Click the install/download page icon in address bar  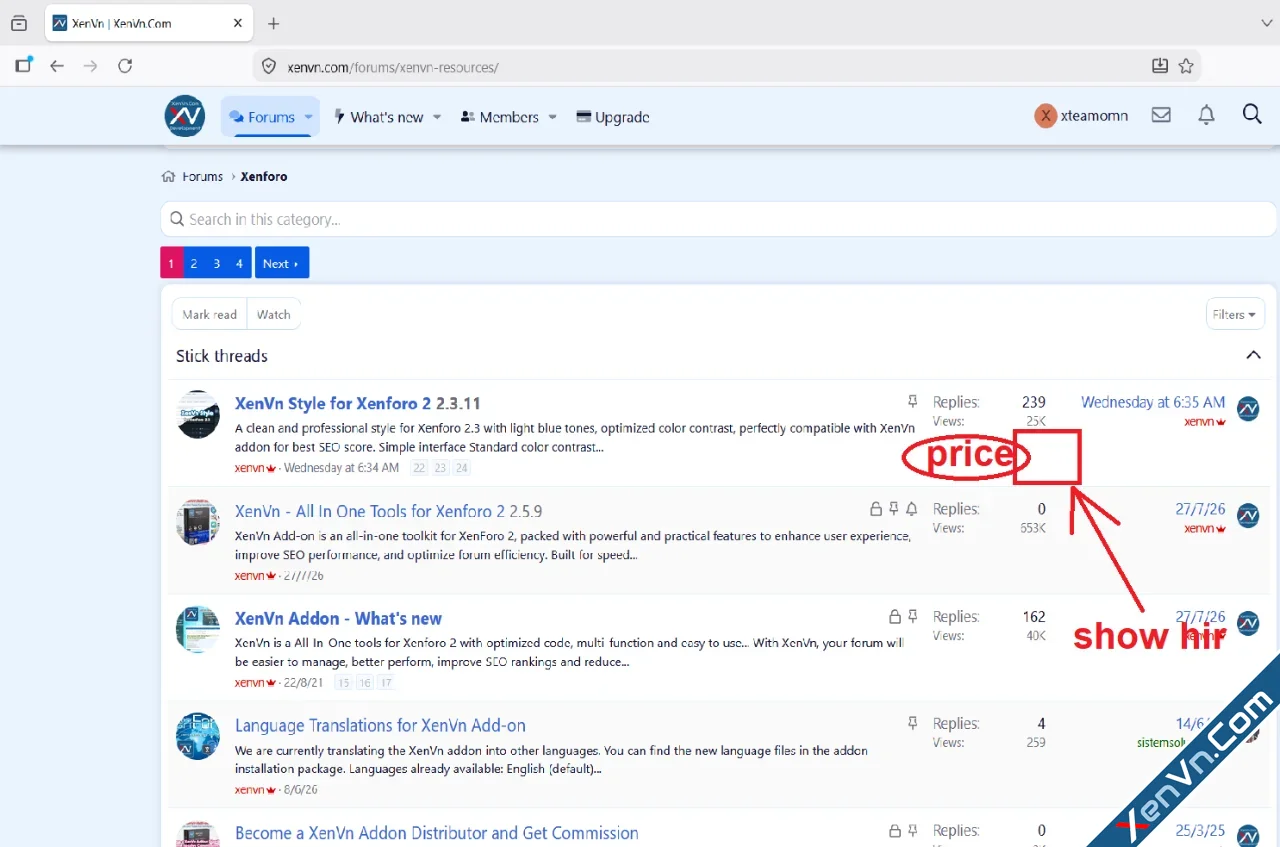(1160, 66)
